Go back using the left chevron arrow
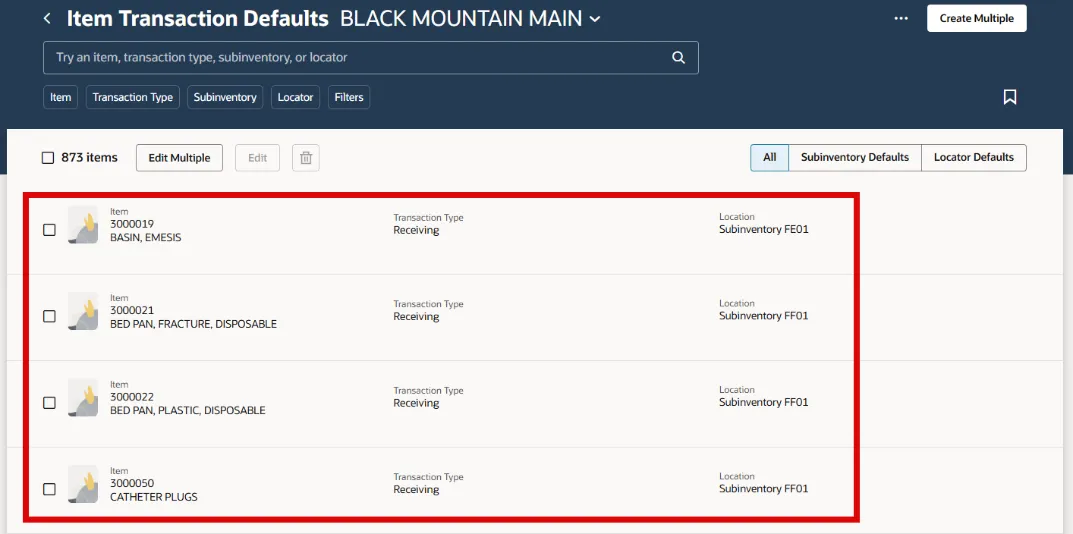 (47, 18)
